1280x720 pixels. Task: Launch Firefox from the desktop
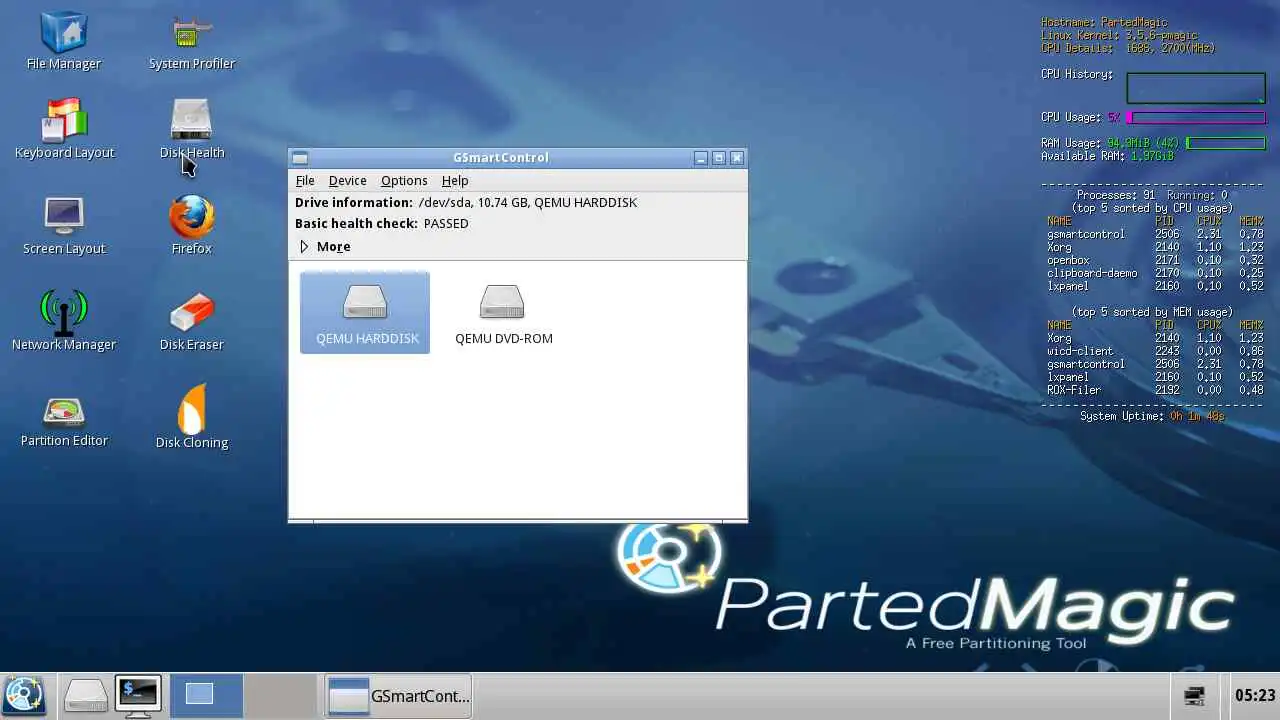tap(191, 224)
